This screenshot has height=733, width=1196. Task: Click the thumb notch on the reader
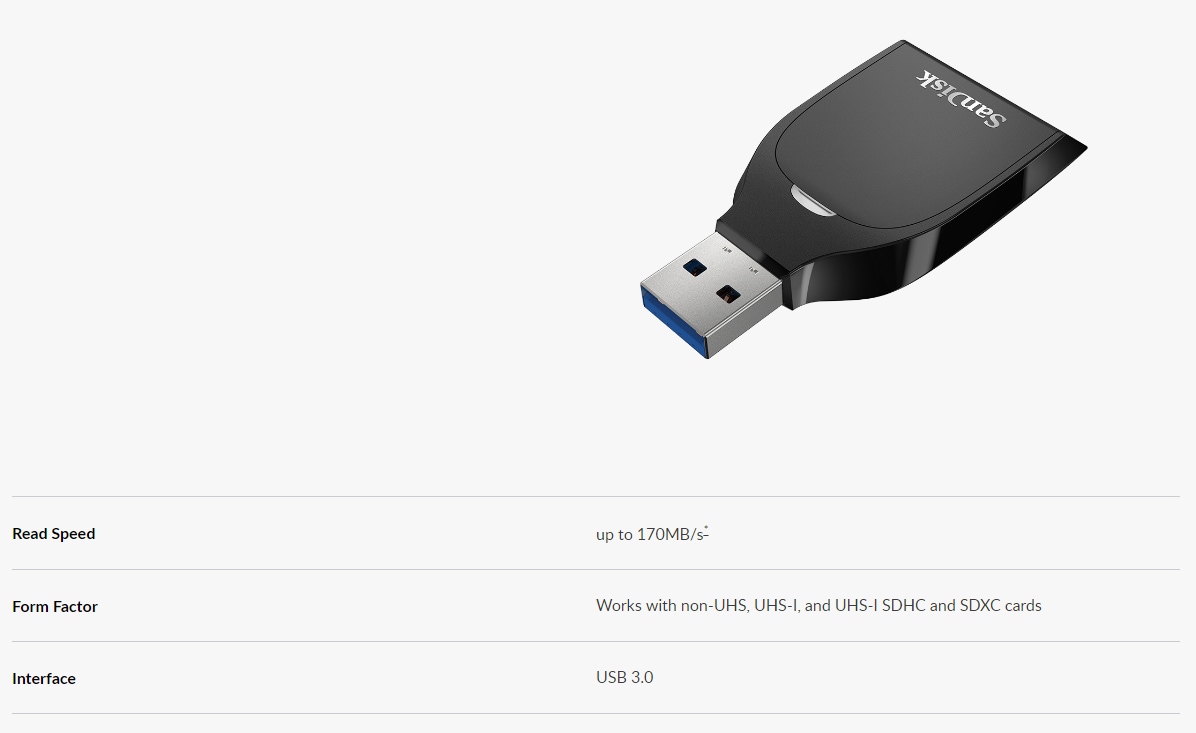click(x=812, y=200)
